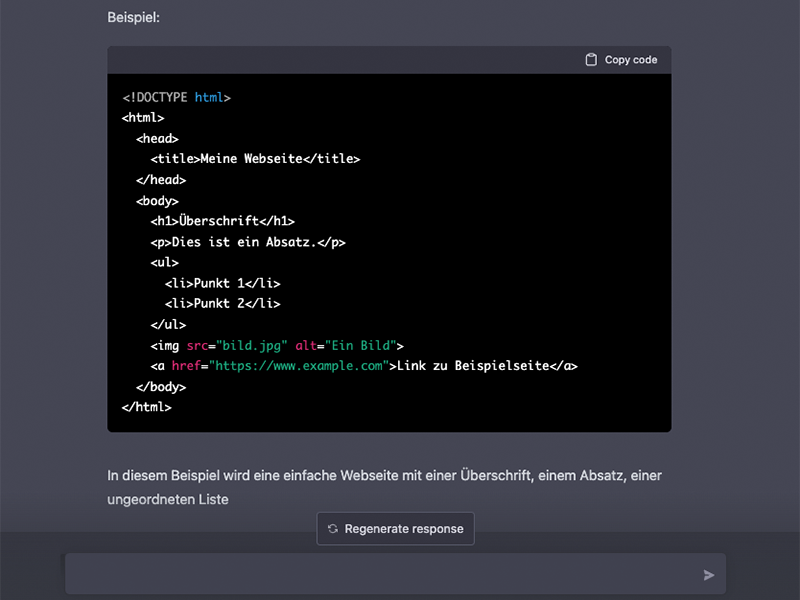Viewport: 800px width, 600px height.
Task: Click the "Regenerate response" button
Action: pyautogui.click(x=395, y=529)
